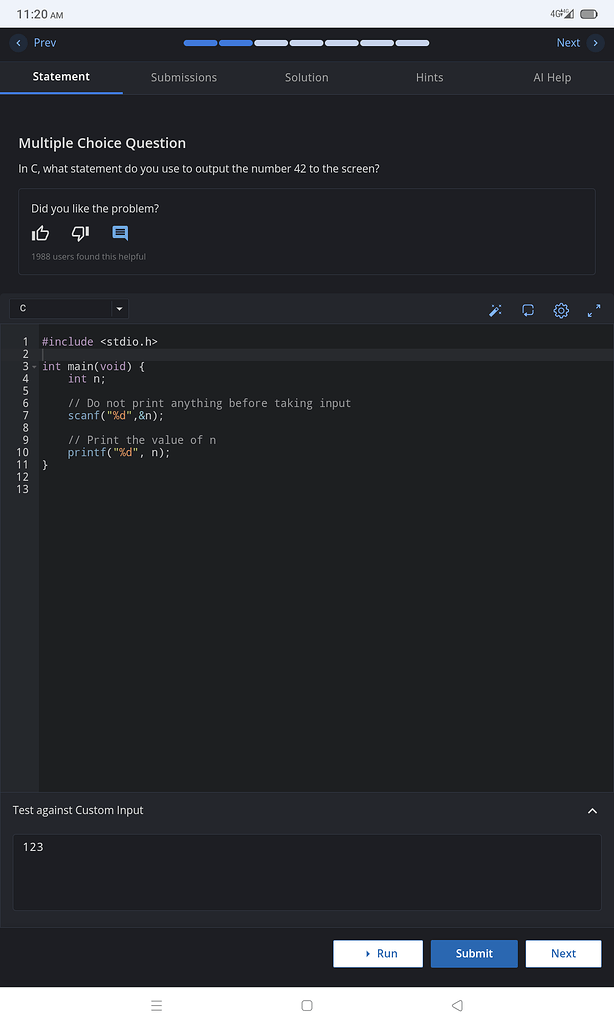The image size is (614, 1024).
Task: Open the editor settings gear
Action: coord(561,310)
